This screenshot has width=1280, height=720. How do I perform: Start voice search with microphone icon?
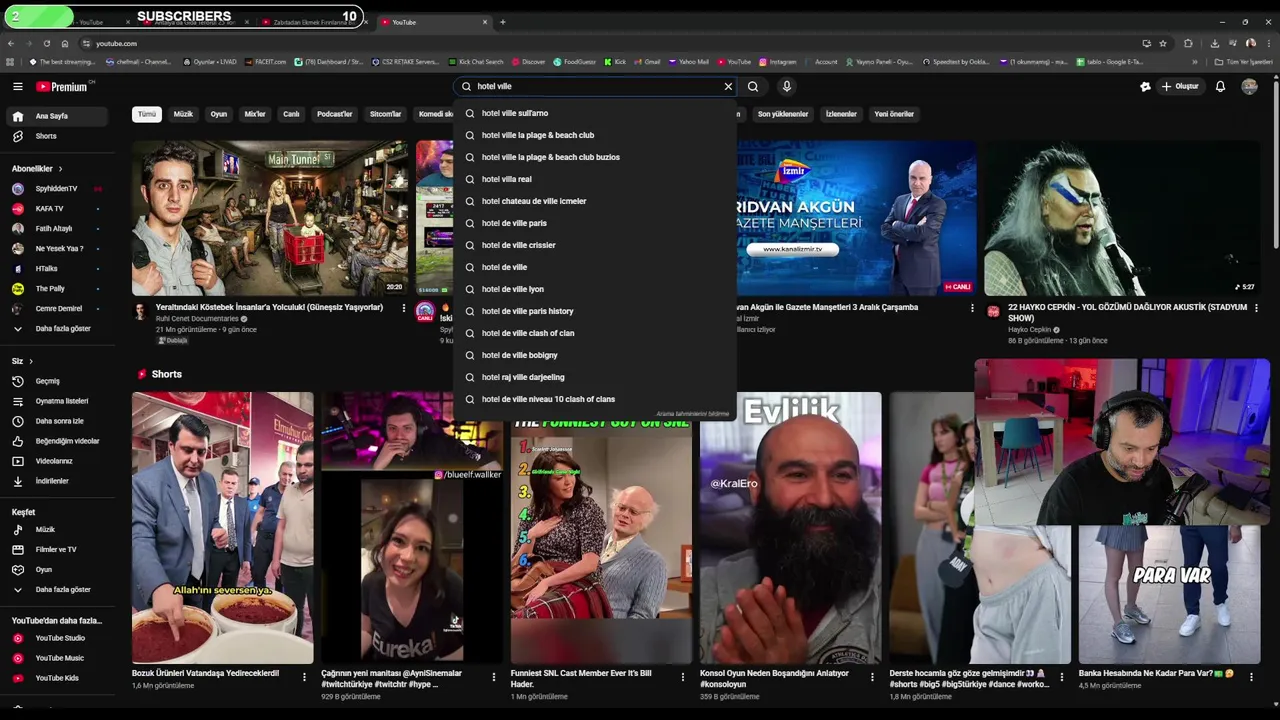pos(787,87)
